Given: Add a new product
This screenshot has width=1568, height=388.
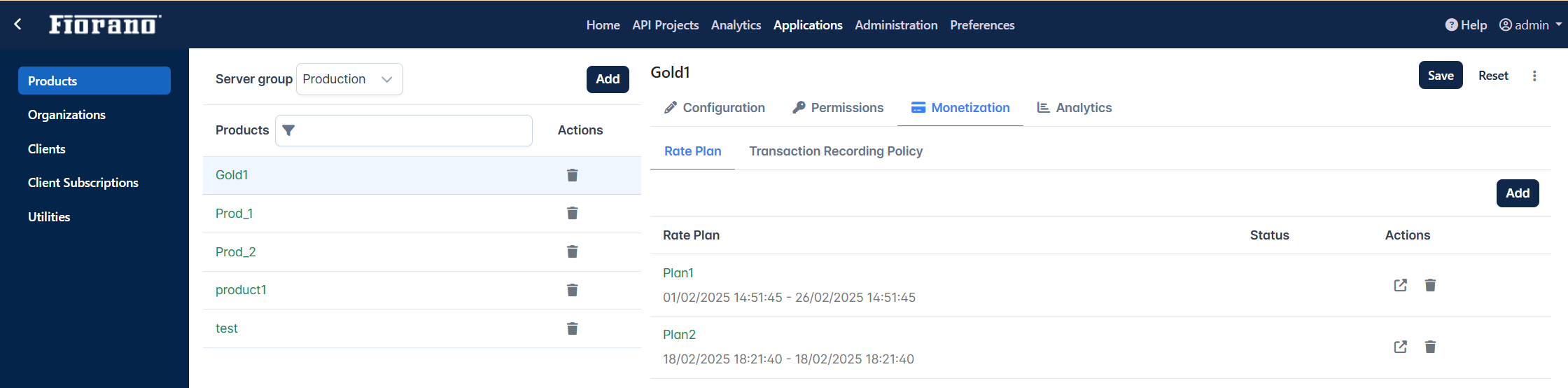Looking at the screenshot, I should [x=608, y=79].
